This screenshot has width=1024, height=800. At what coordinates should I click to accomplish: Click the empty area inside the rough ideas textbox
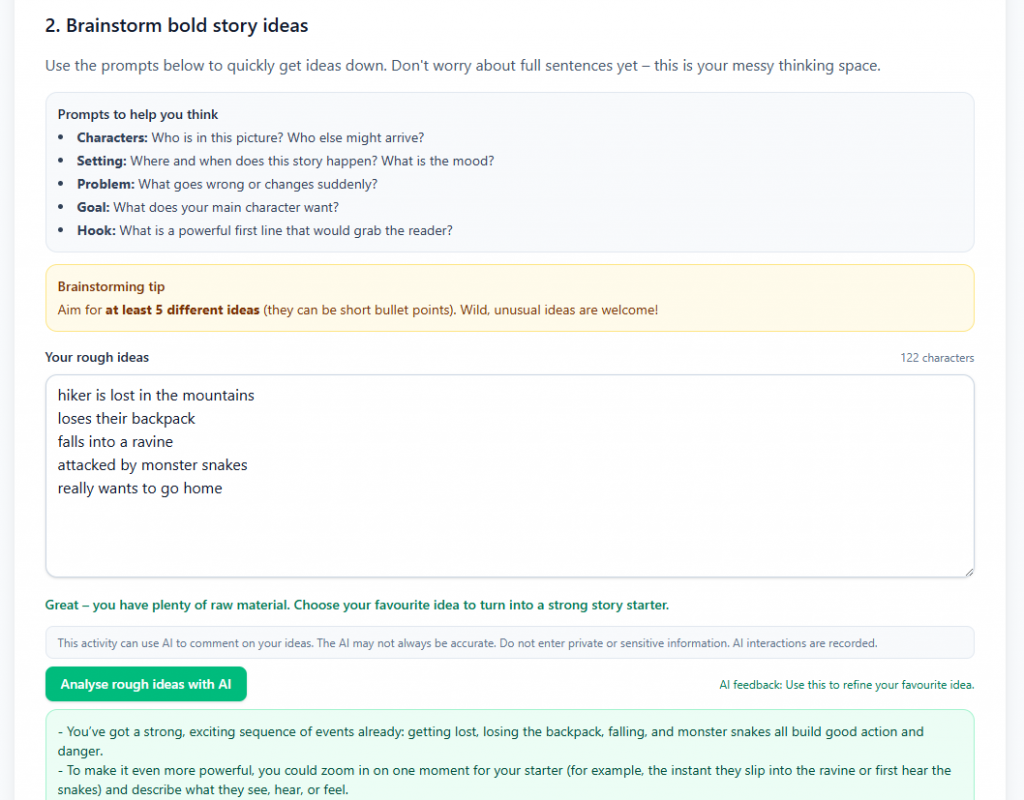click(510, 538)
